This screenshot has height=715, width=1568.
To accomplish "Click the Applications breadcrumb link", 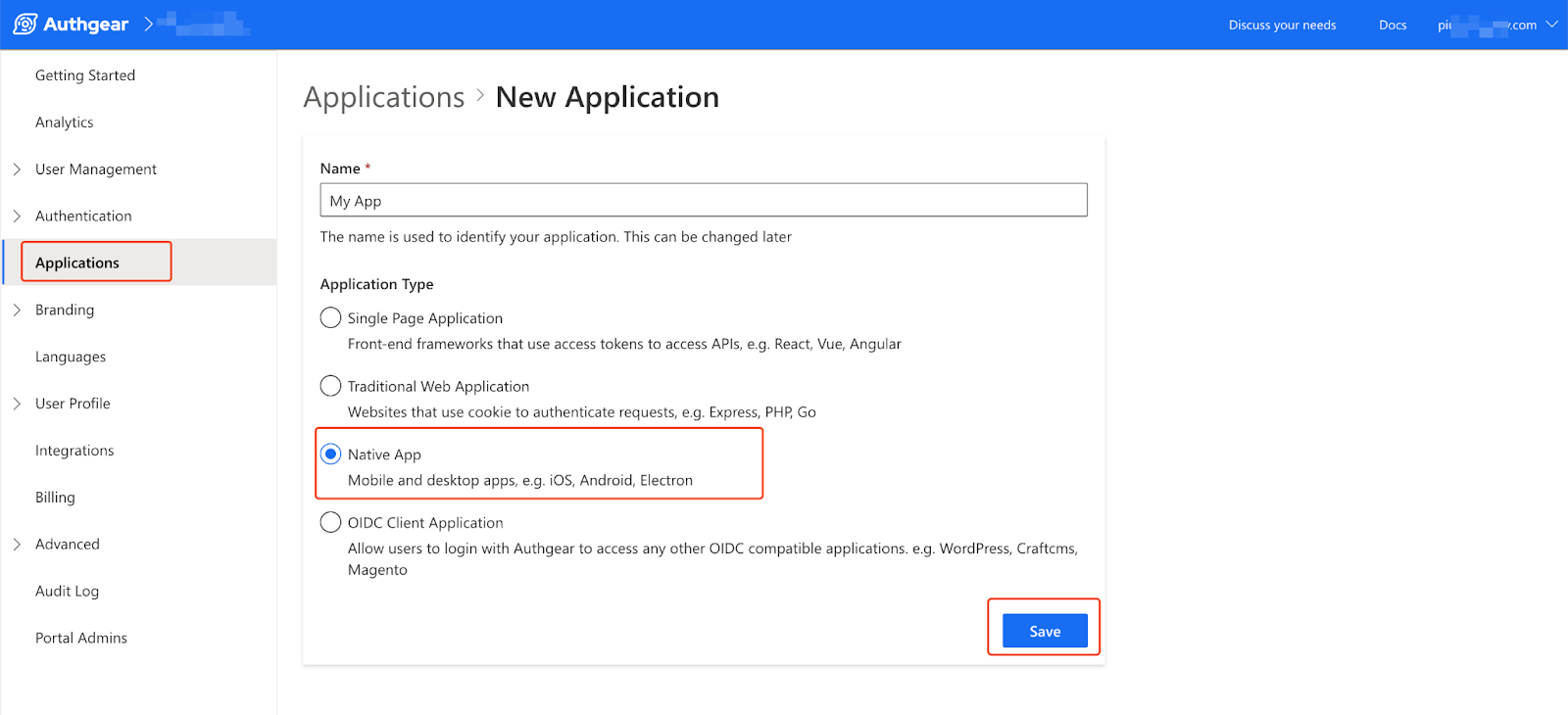I will tap(384, 98).
